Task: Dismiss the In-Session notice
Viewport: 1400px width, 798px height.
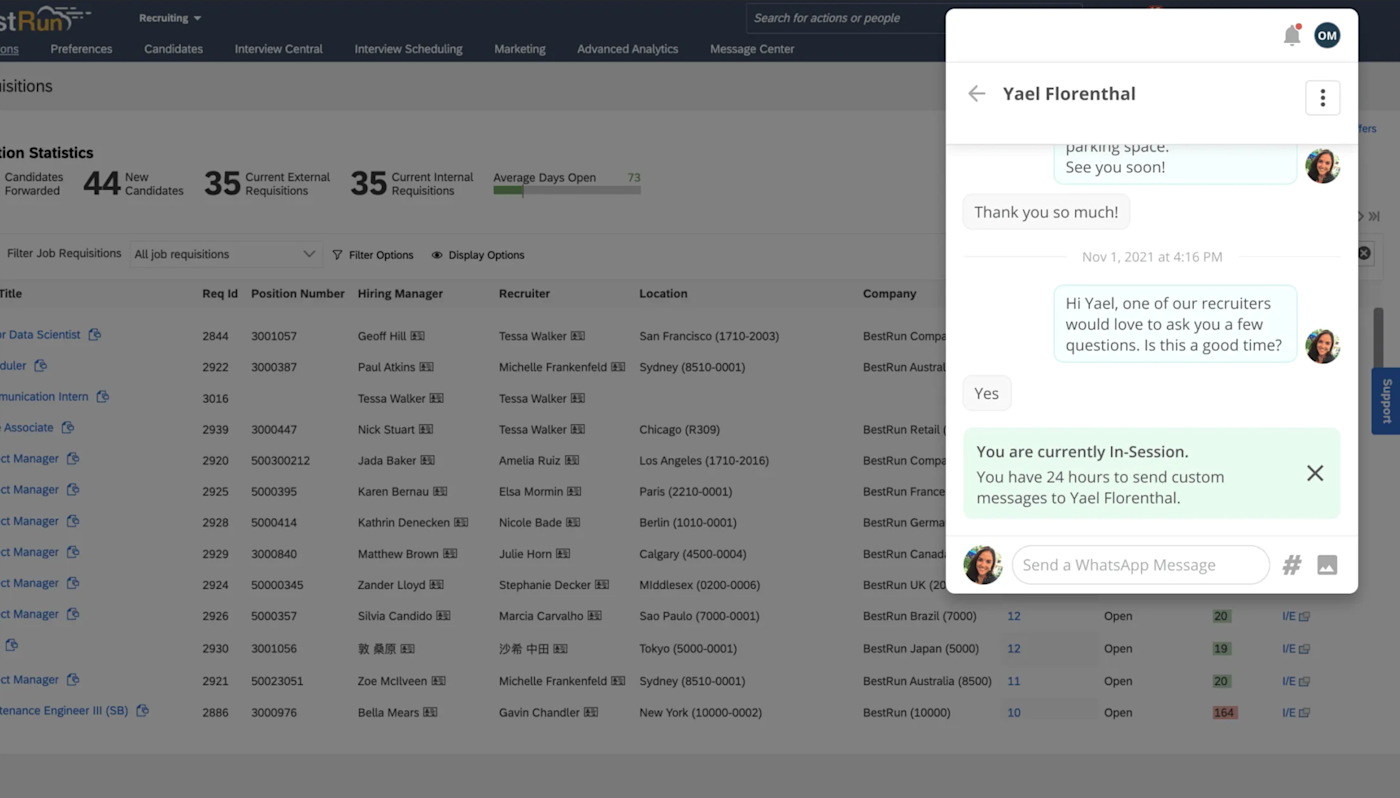Action: (x=1315, y=473)
